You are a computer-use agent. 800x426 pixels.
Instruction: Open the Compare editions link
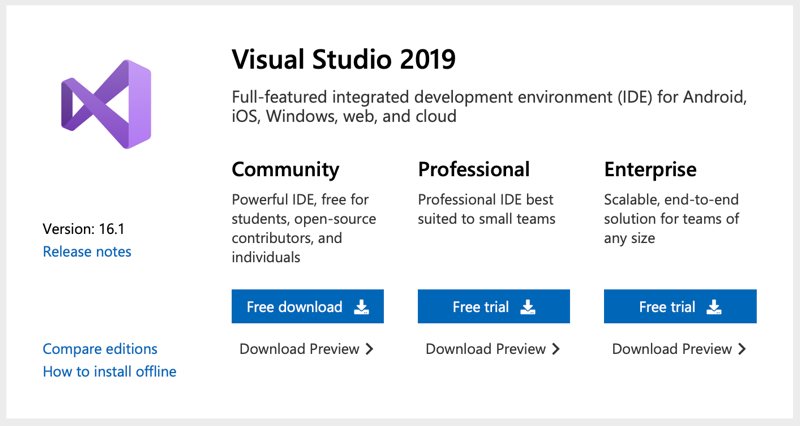(x=100, y=349)
